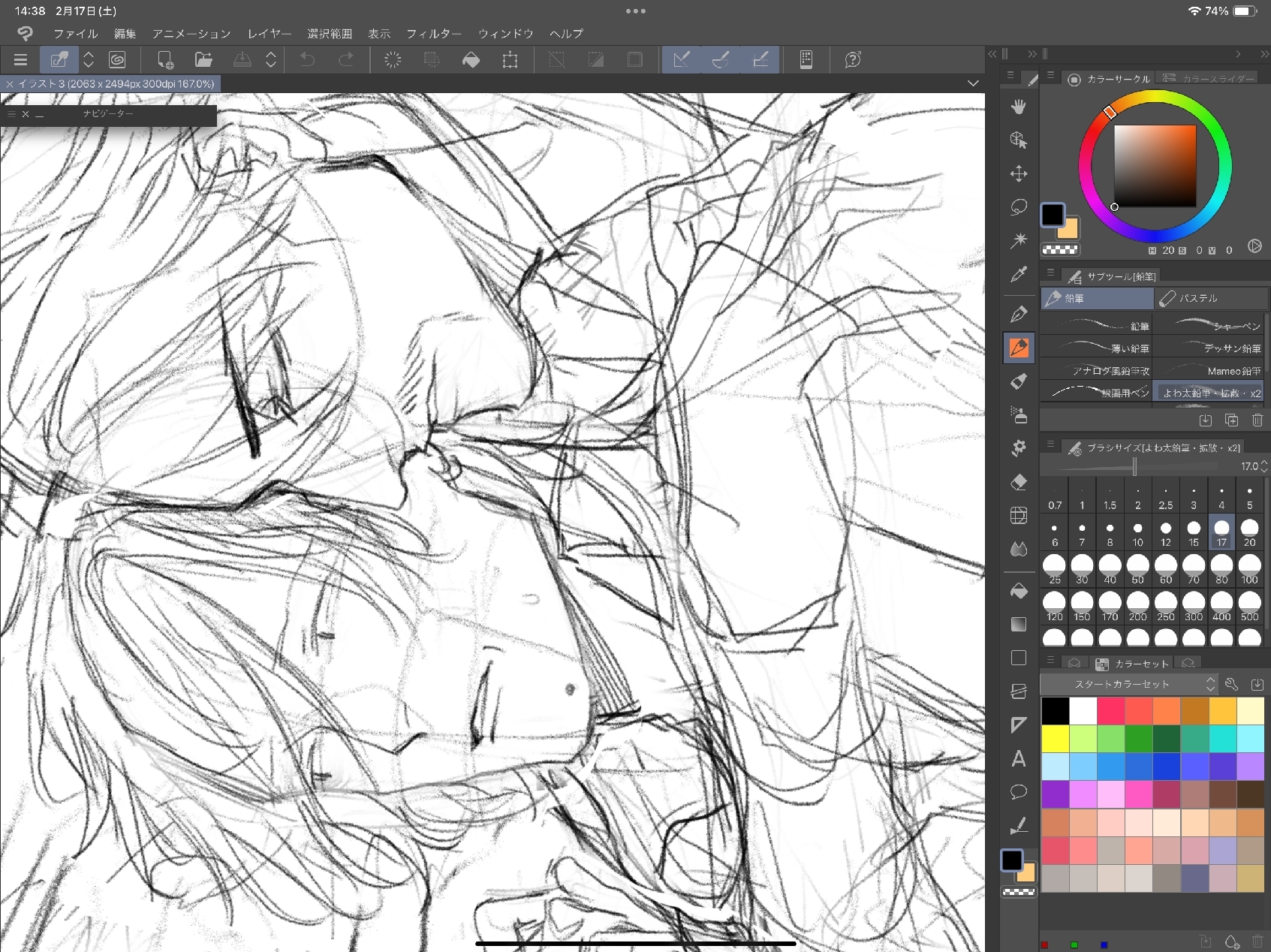Select the Eraser tool
Image resolution: width=1271 pixels, height=952 pixels.
click(1019, 482)
